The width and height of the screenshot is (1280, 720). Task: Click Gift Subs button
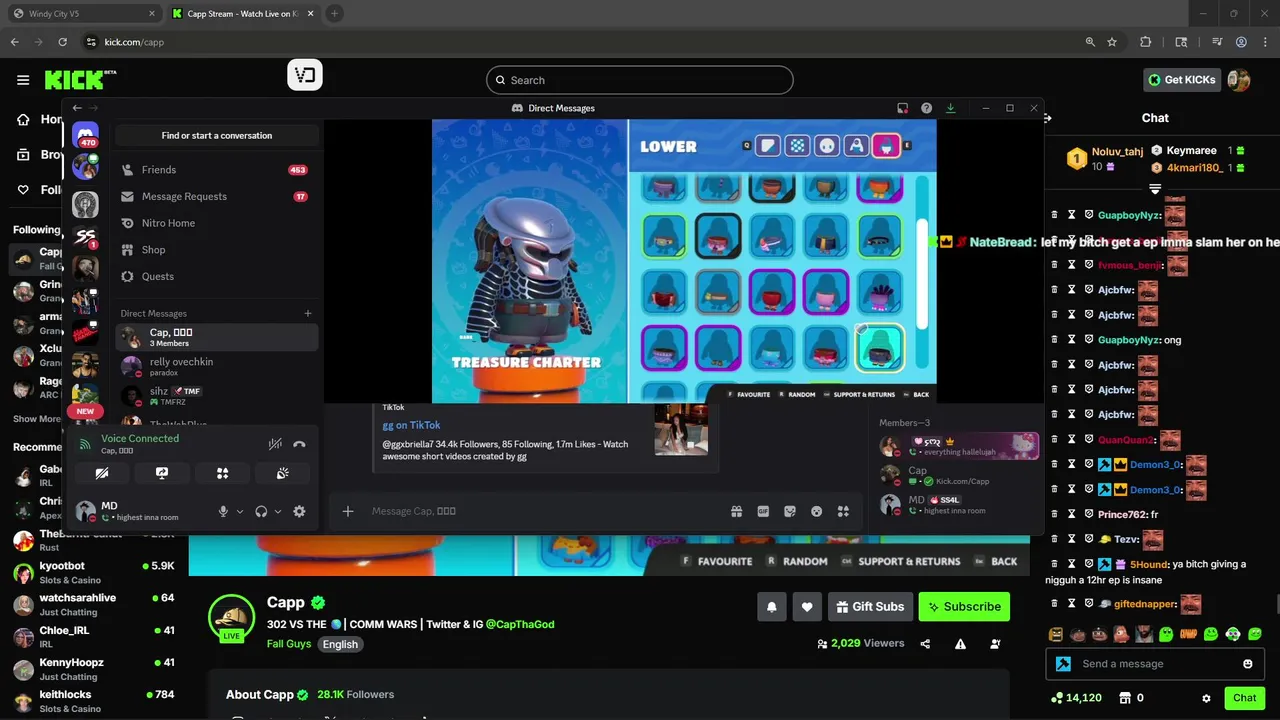tap(870, 606)
